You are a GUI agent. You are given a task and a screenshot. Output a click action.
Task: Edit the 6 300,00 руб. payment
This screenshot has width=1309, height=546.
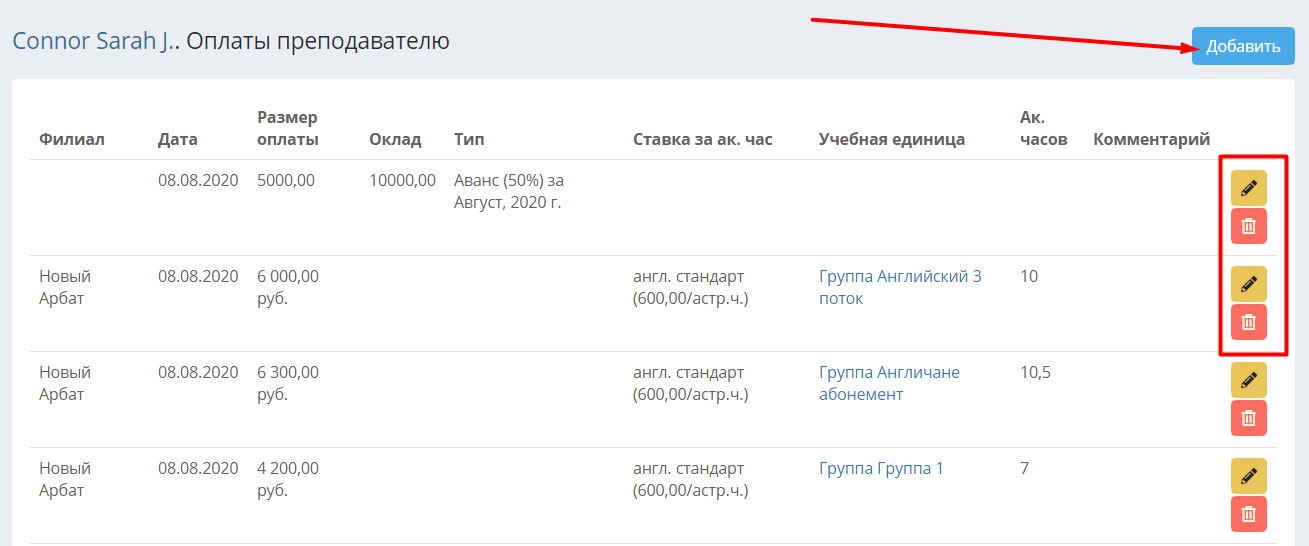click(x=1248, y=380)
